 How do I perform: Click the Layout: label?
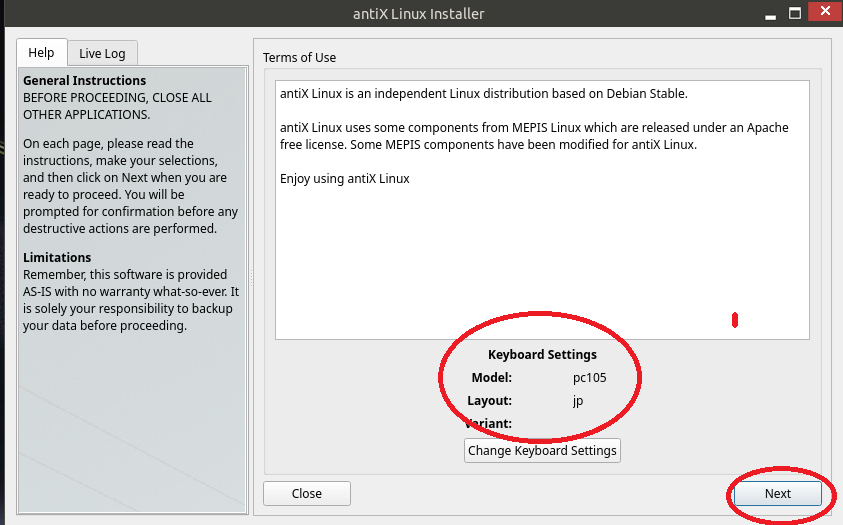(491, 400)
